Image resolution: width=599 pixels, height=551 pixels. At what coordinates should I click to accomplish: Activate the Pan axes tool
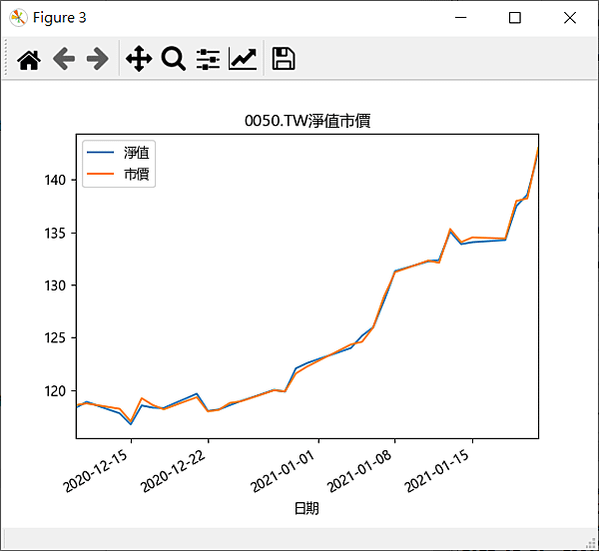pos(139,59)
